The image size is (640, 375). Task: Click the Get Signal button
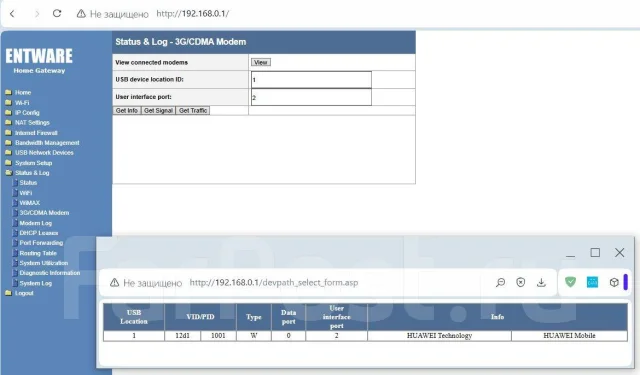pos(158,111)
